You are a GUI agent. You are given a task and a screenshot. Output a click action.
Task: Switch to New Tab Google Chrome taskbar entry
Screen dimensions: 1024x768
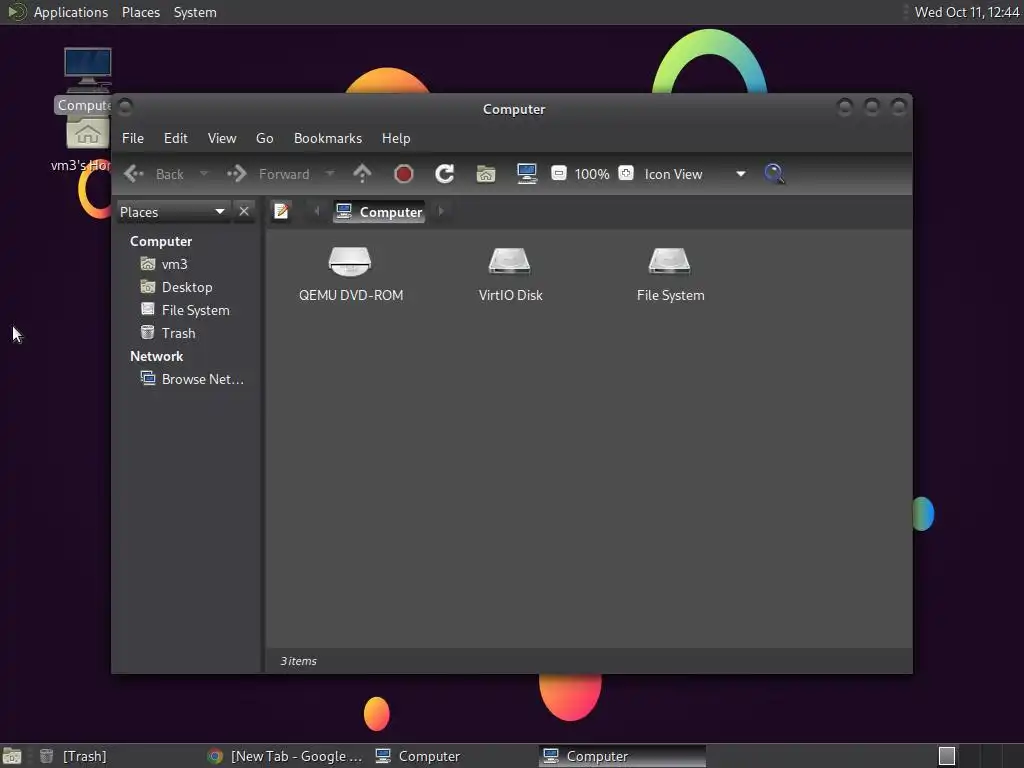coord(285,756)
